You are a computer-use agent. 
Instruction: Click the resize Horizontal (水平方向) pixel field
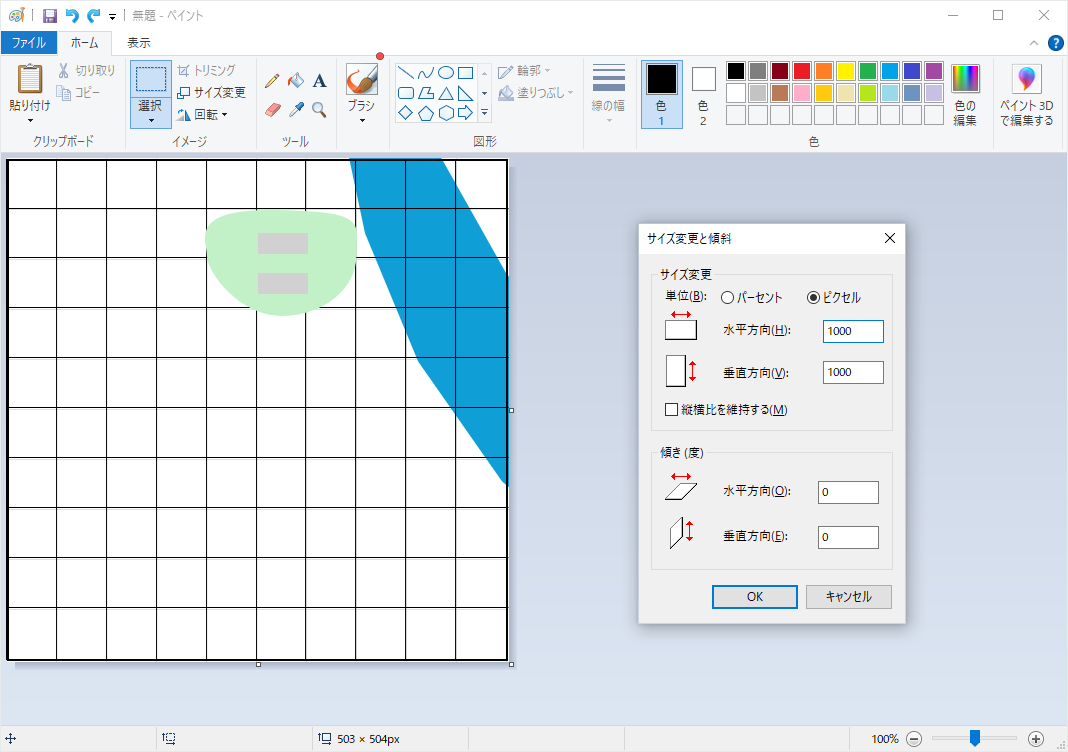coord(853,331)
